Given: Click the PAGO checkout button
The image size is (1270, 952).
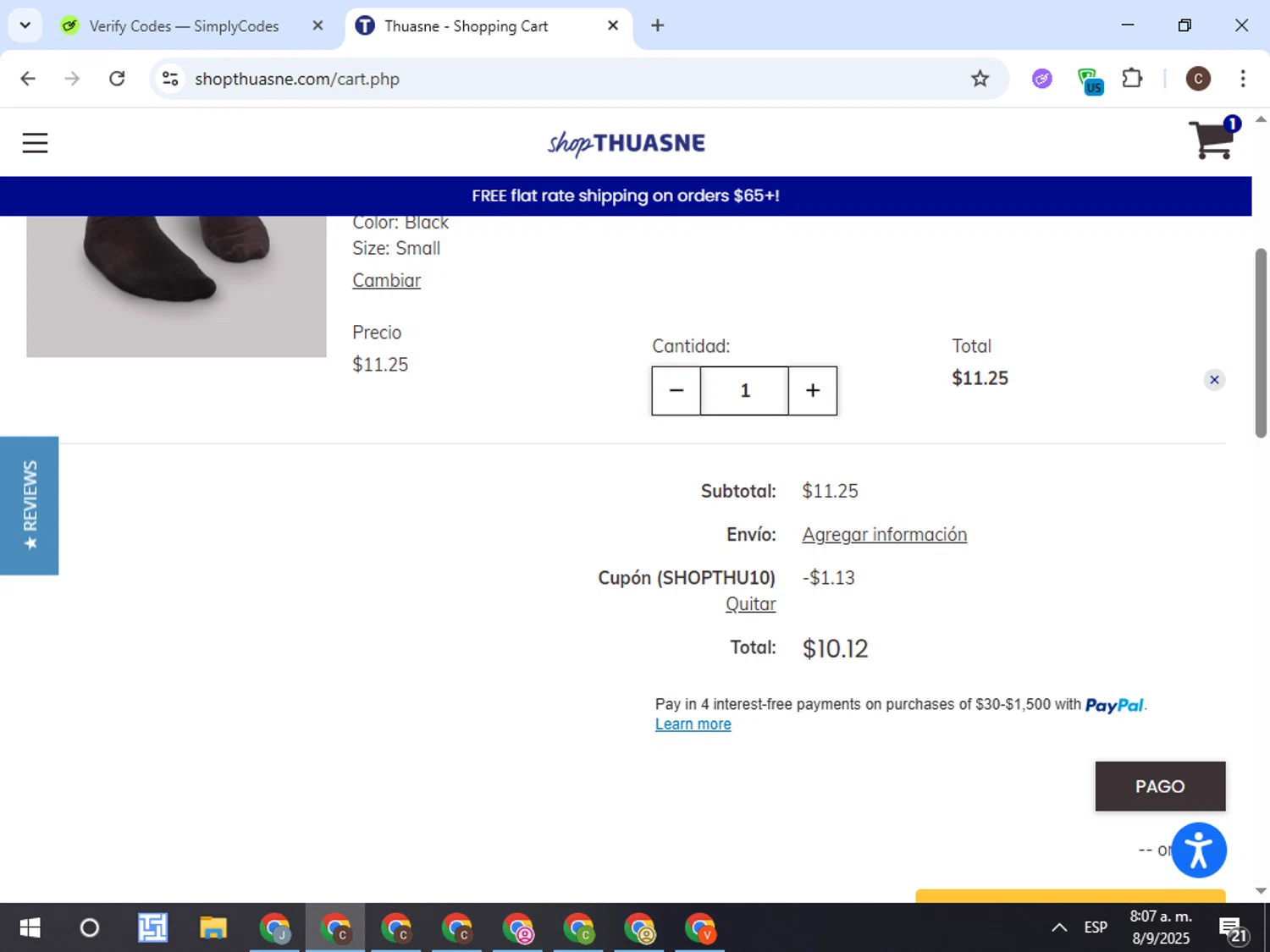Looking at the screenshot, I should [1160, 786].
